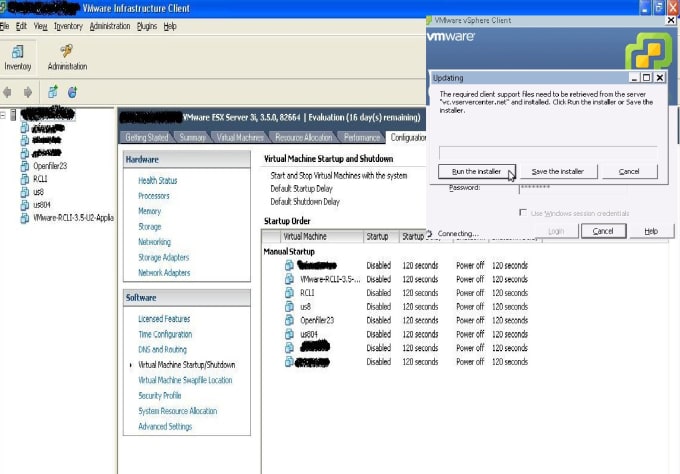
Task: Select the host server icon in tree
Action: [x=13, y=114]
